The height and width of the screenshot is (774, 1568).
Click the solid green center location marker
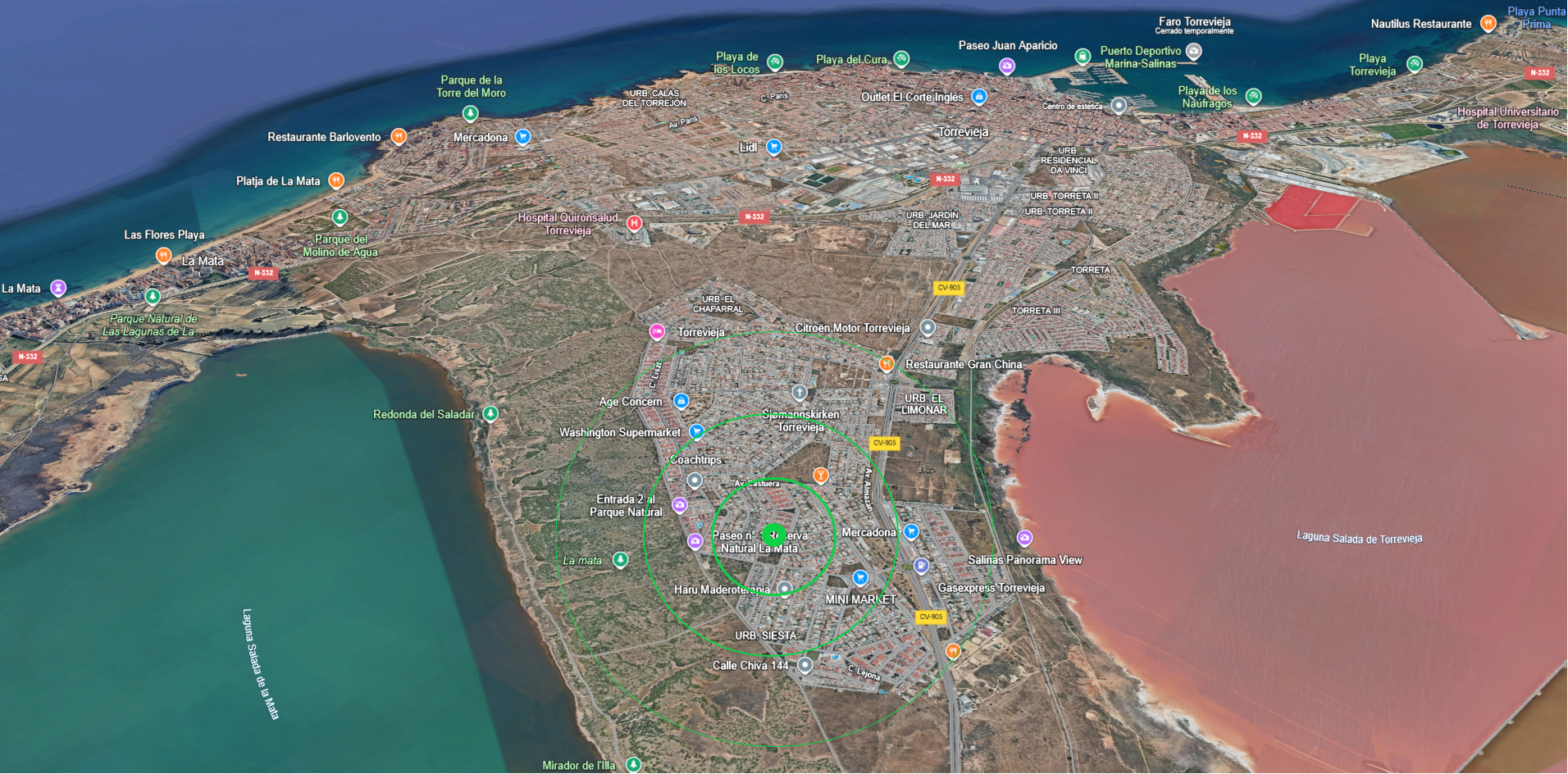[x=774, y=535]
